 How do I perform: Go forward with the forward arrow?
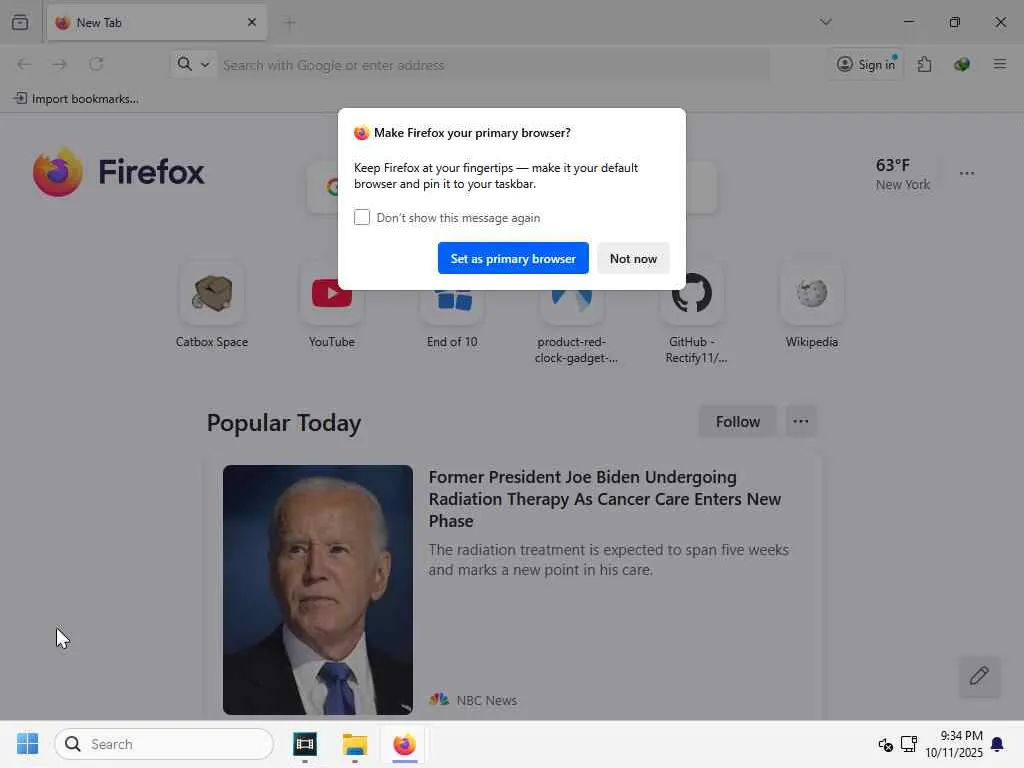click(59, 64)
